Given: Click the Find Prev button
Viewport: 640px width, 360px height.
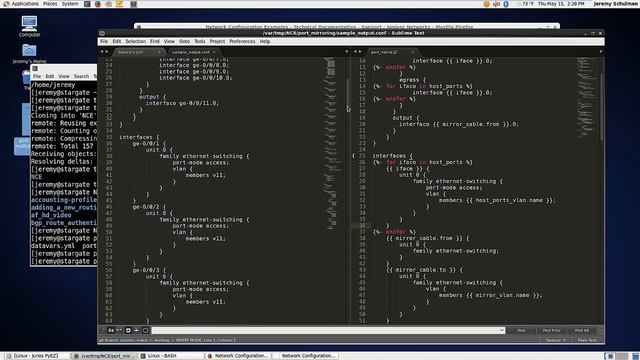Looking at the screenshot, I should click(x=551, y=330).
